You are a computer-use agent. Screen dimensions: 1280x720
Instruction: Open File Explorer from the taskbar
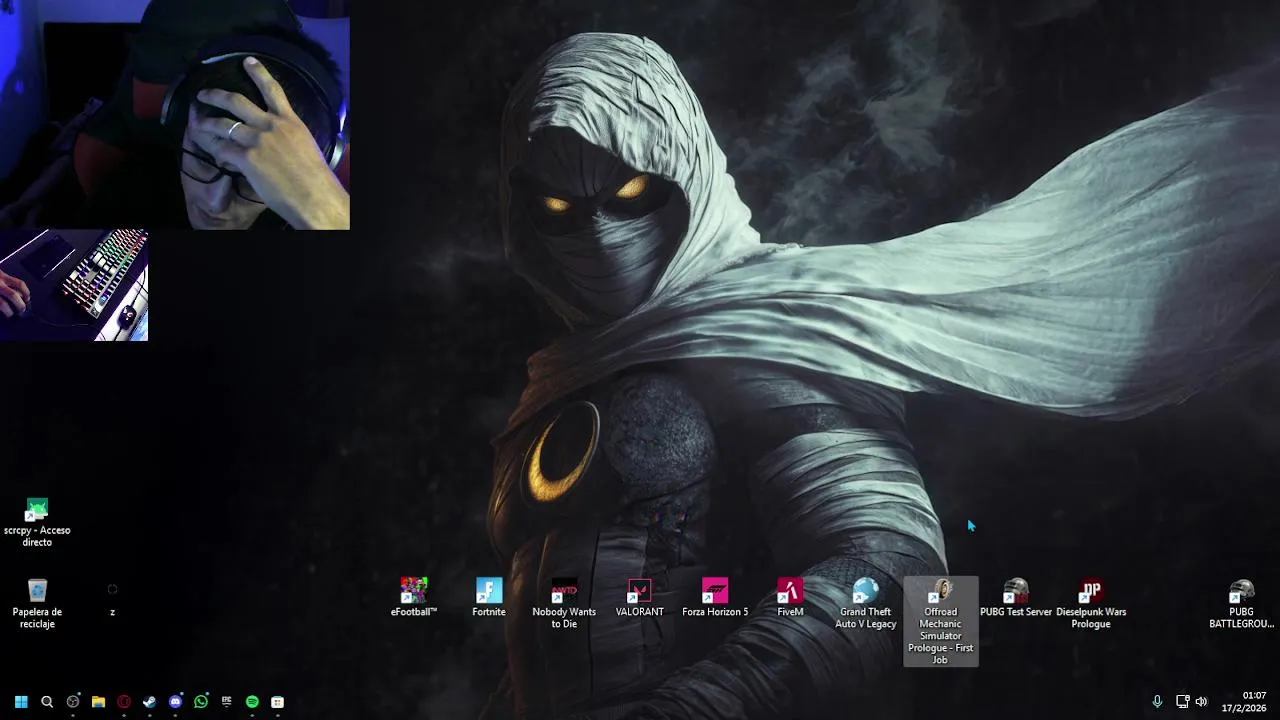pyautogui.click(x=98, y=702)
